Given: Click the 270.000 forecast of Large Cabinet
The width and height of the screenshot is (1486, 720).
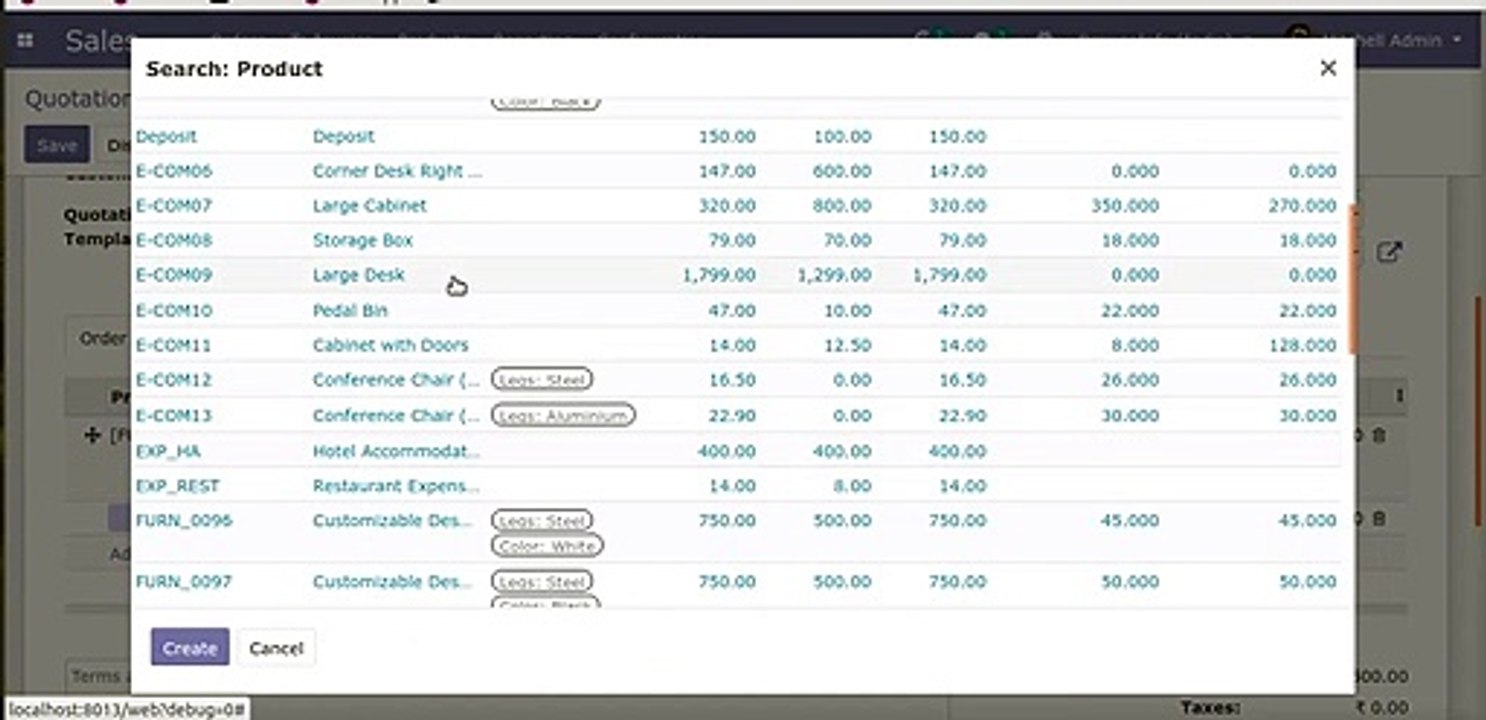Looking at the screenshot, I should (1303, 205).
